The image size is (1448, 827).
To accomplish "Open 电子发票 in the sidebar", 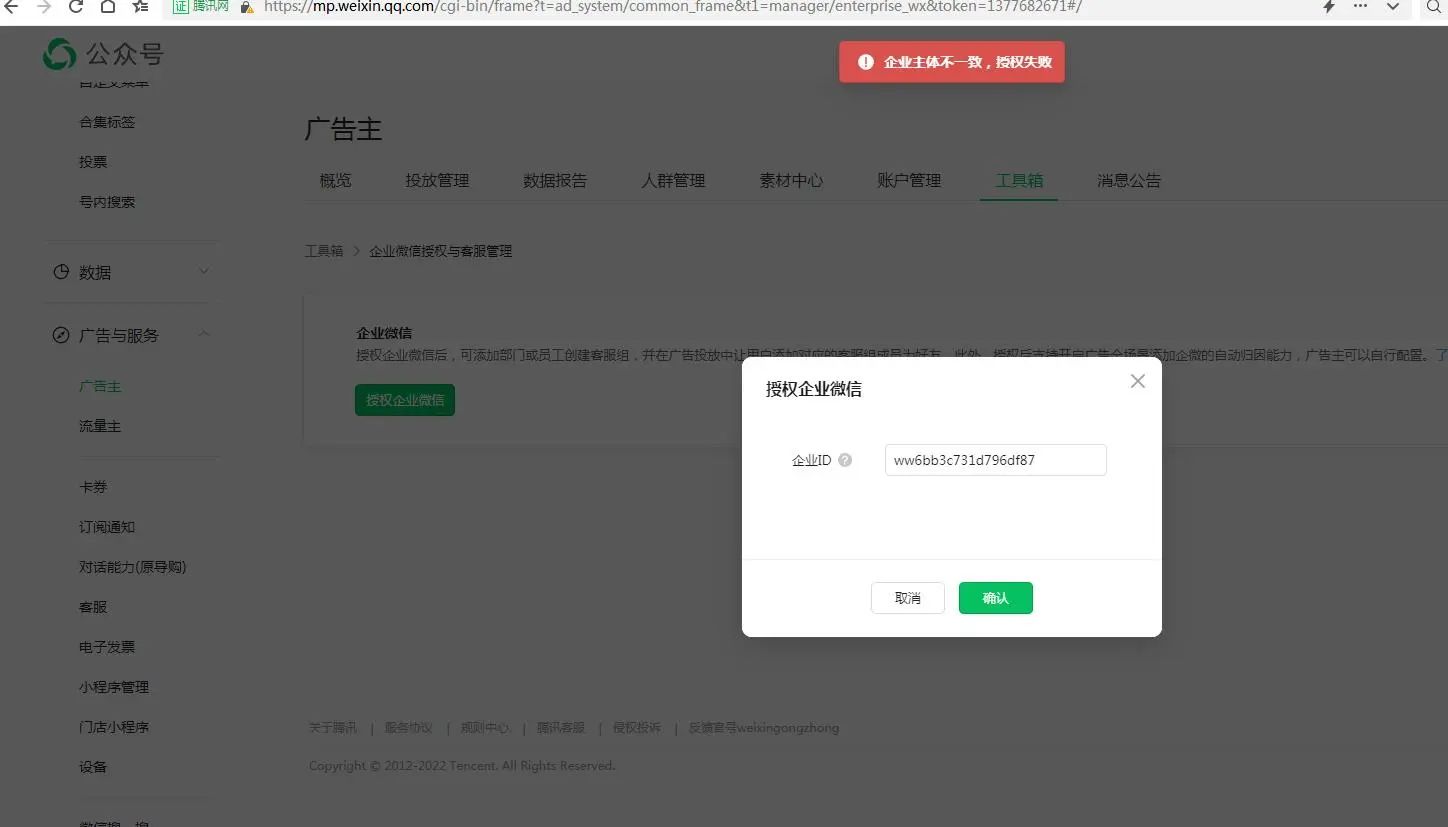I will click(x=107, y=647).
